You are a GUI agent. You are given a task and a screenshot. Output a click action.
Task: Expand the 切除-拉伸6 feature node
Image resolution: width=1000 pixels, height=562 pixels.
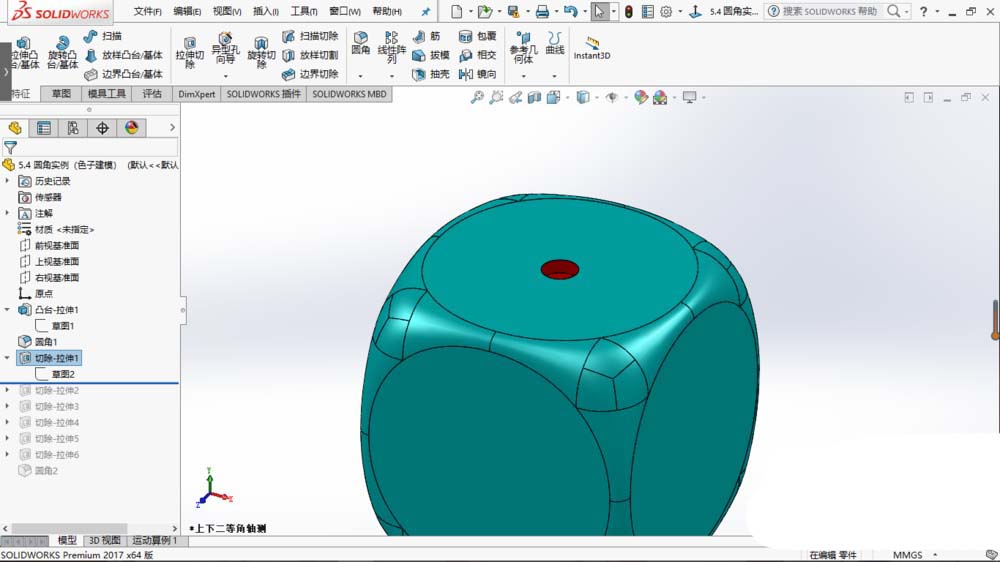click(8, 454)
